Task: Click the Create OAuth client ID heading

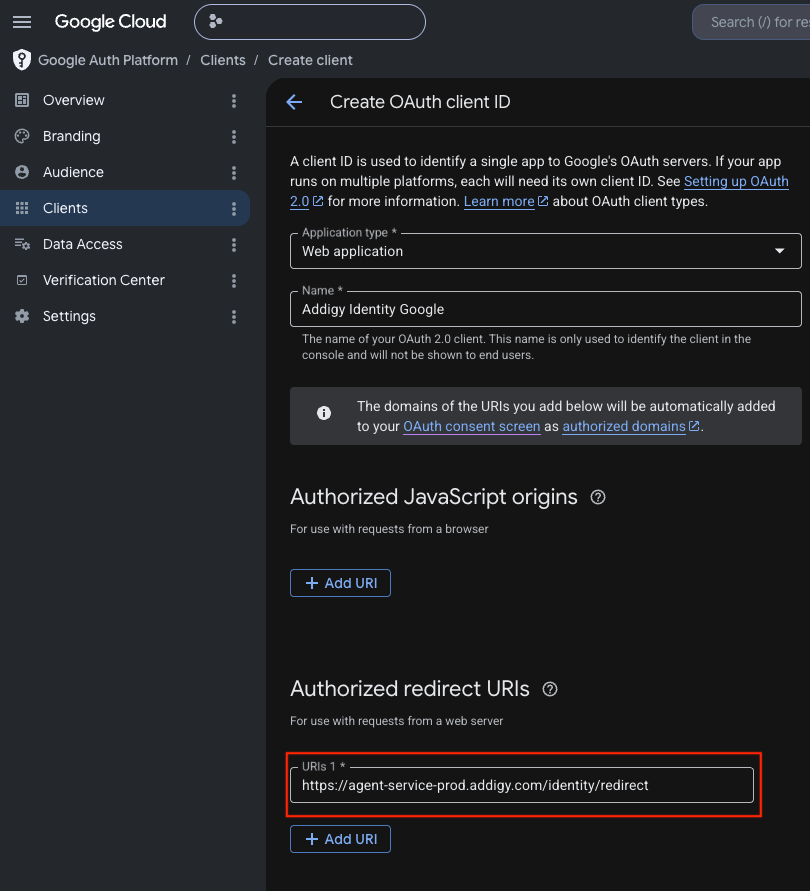Action: [x=420, y=102]
